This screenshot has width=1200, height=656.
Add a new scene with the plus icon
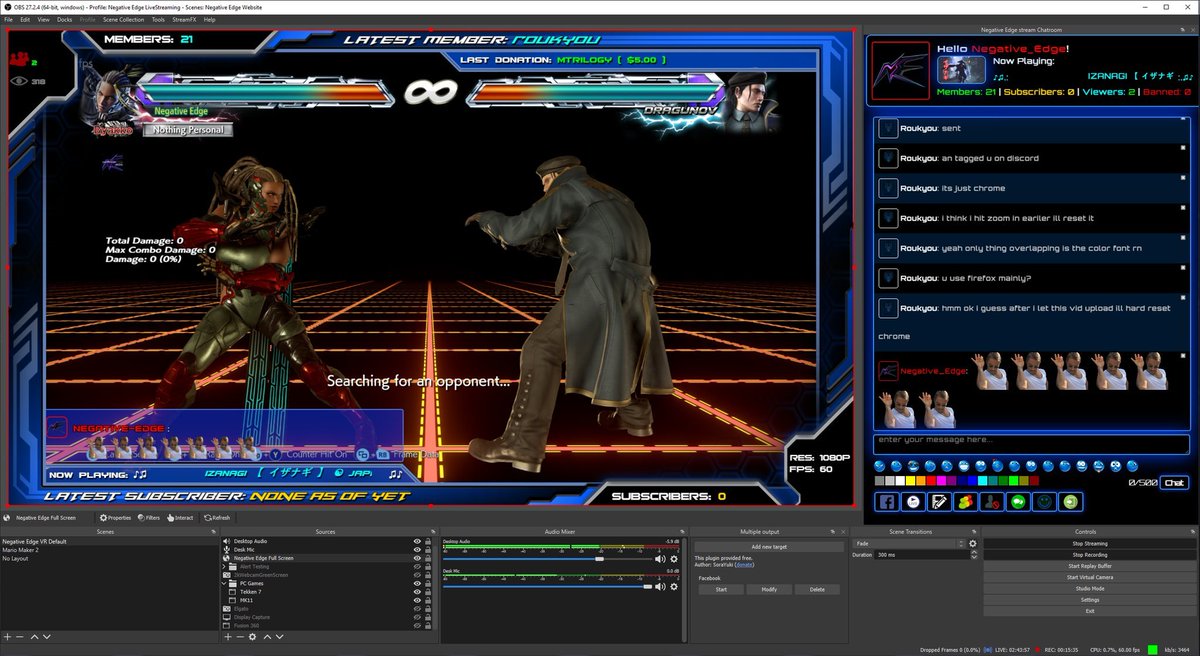[8, 636]
